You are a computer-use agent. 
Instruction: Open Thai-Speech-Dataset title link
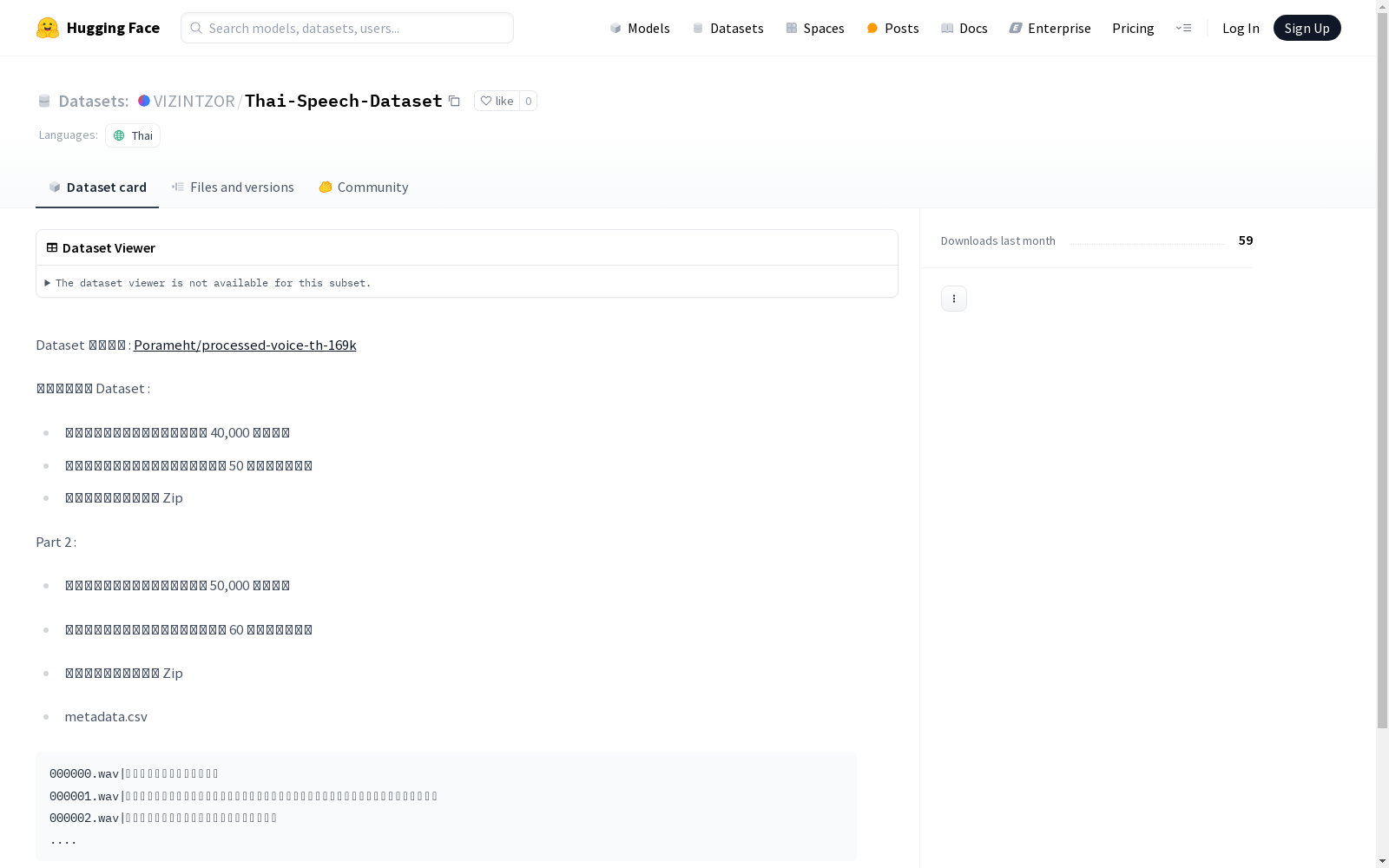[x=344, y=101]
